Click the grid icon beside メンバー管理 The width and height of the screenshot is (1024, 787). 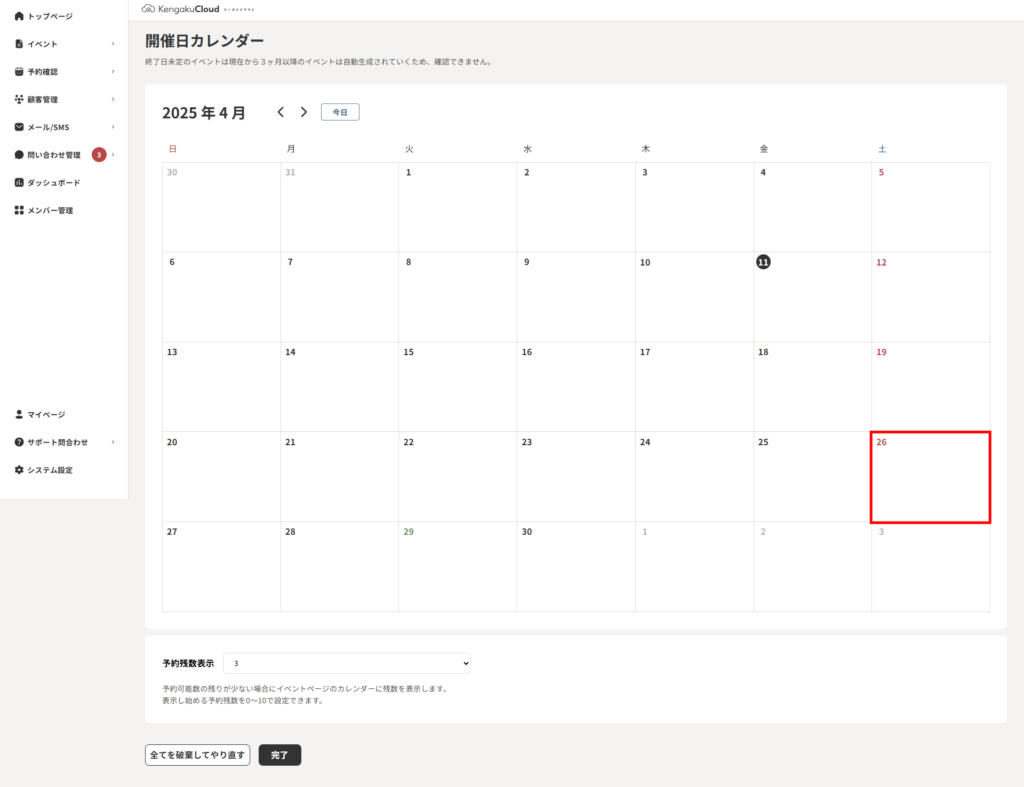tap(19, 210)
